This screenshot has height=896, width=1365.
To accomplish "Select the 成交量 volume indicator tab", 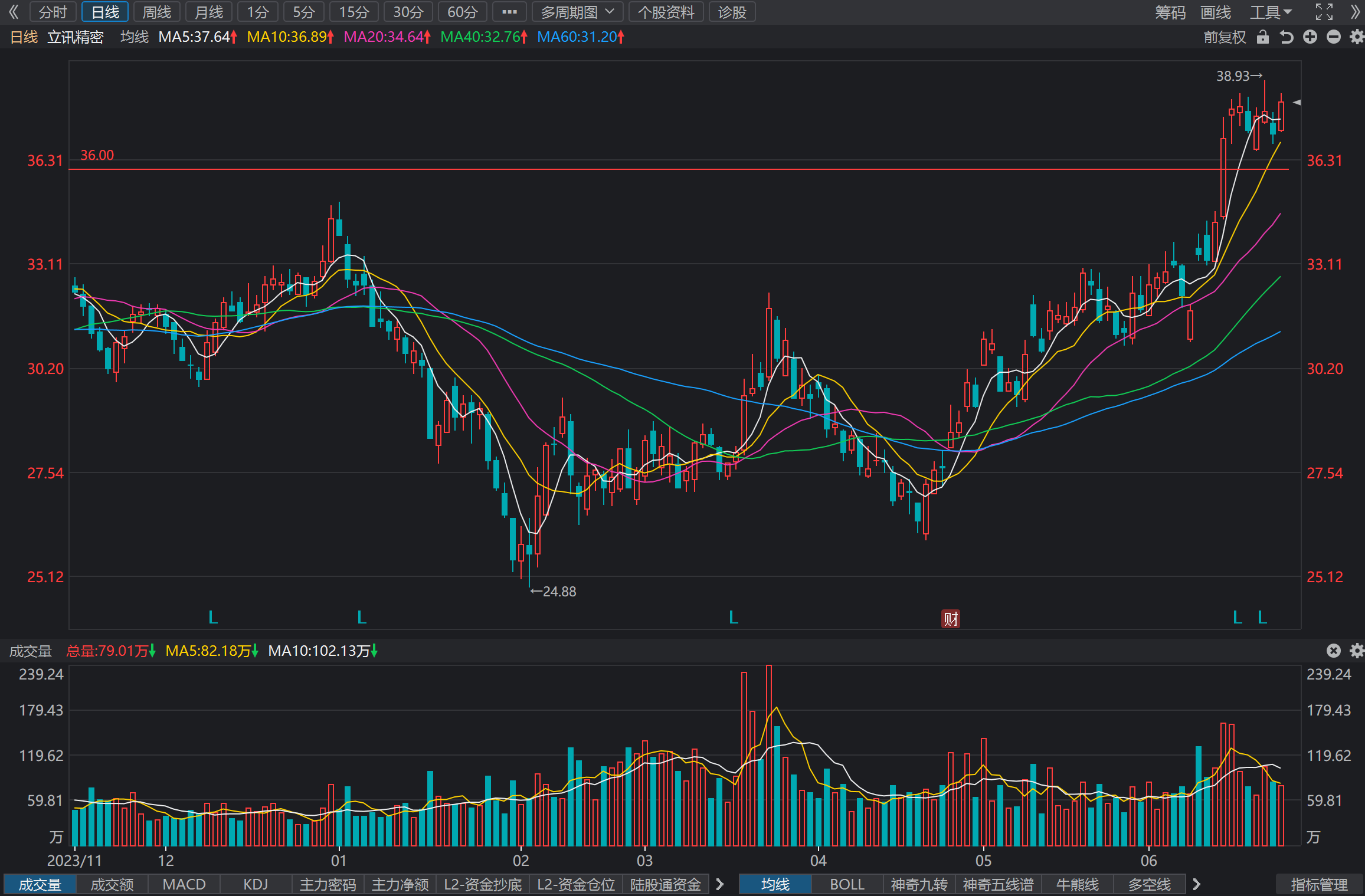I will (40, 884).
